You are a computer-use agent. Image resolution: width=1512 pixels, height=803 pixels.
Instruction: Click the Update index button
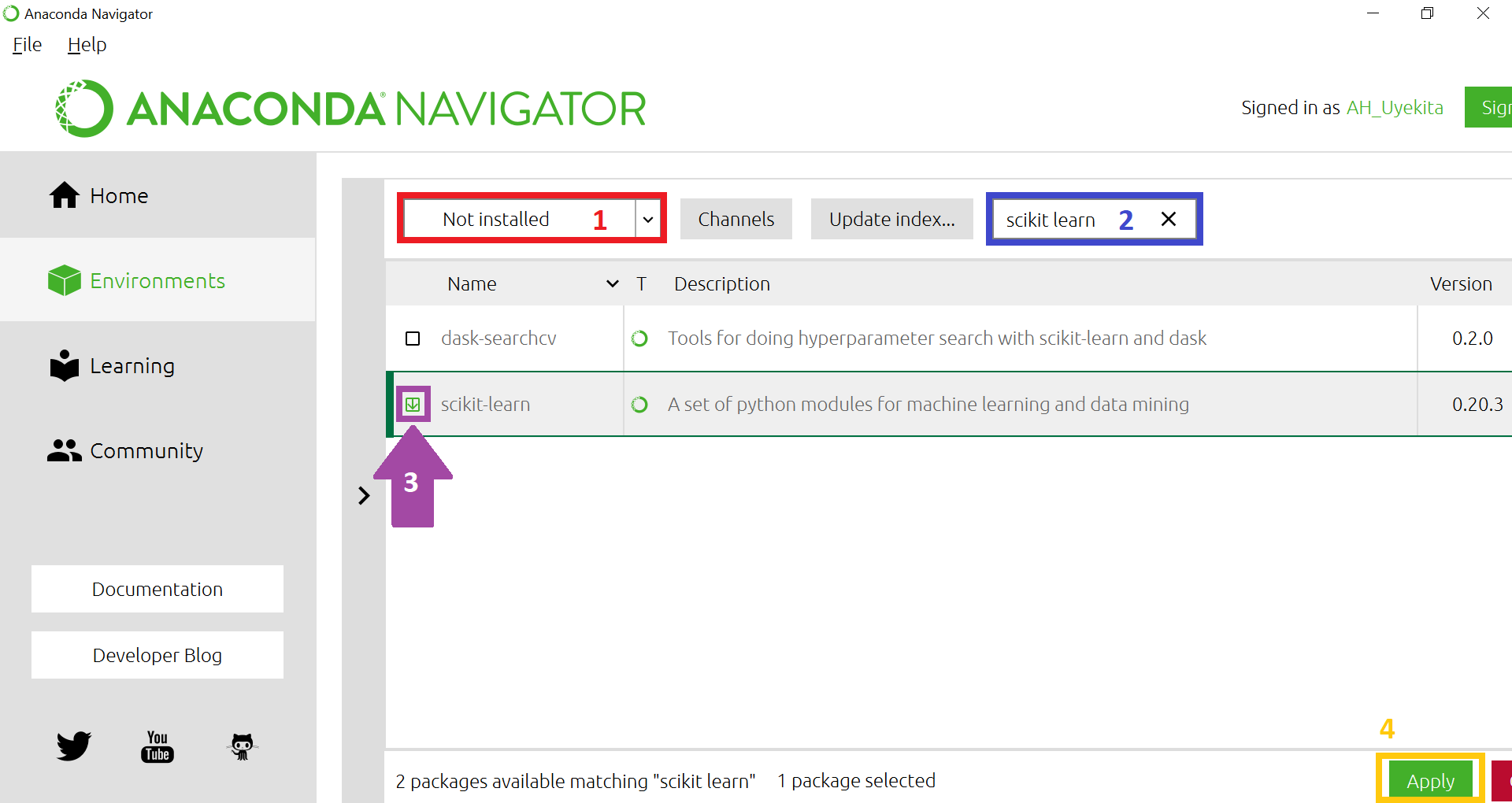(x=892, y=219)
